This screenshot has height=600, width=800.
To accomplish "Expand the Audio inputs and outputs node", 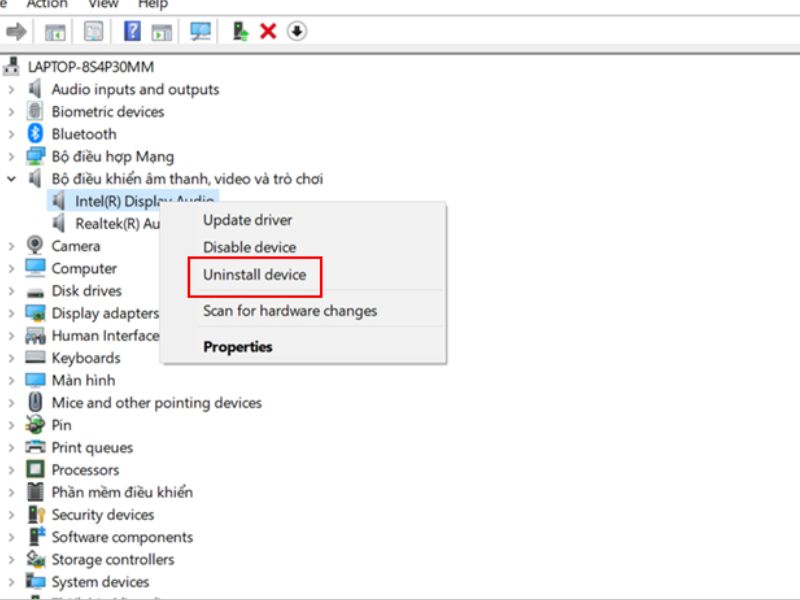I will [11, 90].
